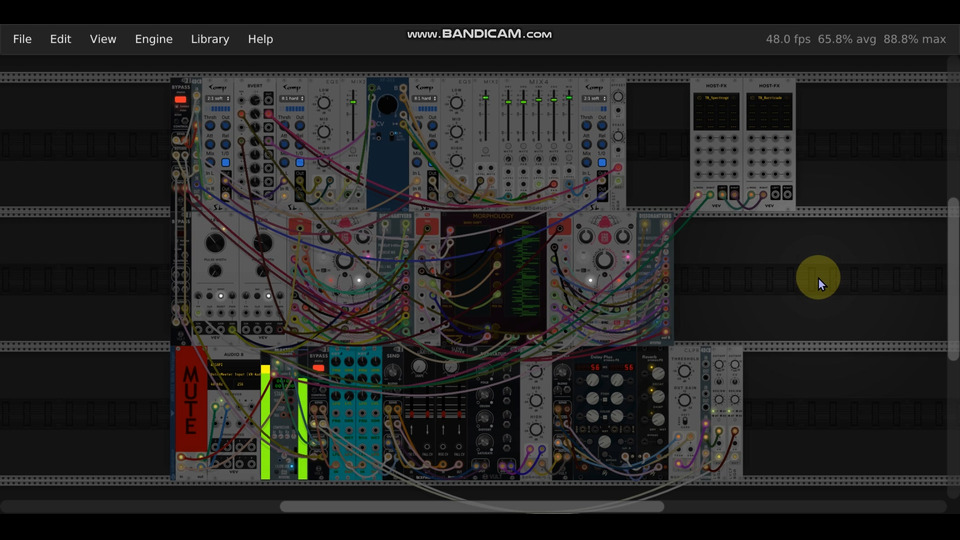This screenshot has width=960, height=540.
Task: Open the Engine menu
Action: point(153,39)
